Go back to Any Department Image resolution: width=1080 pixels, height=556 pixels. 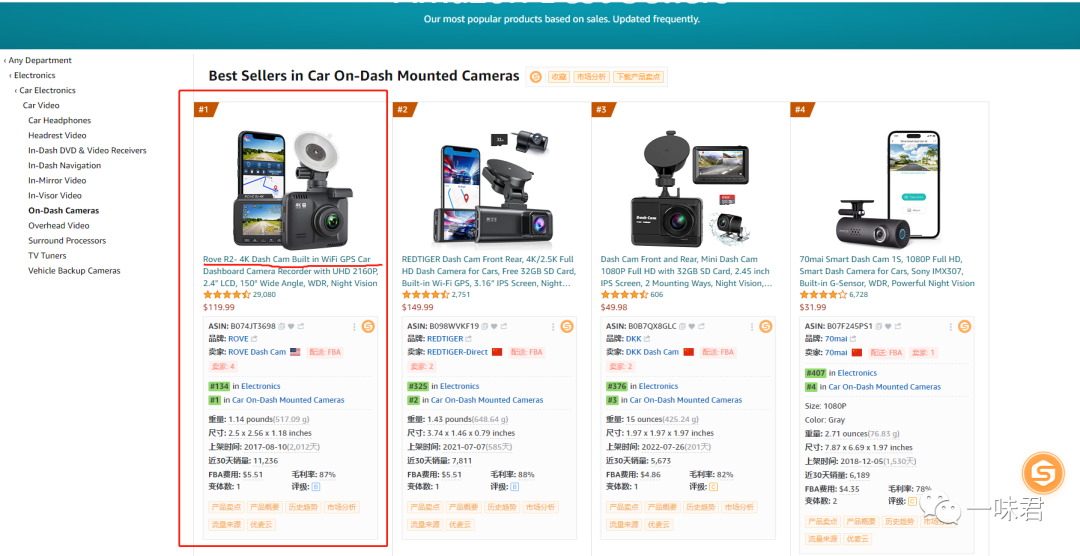pyautogui.click(x=37, y=61)
